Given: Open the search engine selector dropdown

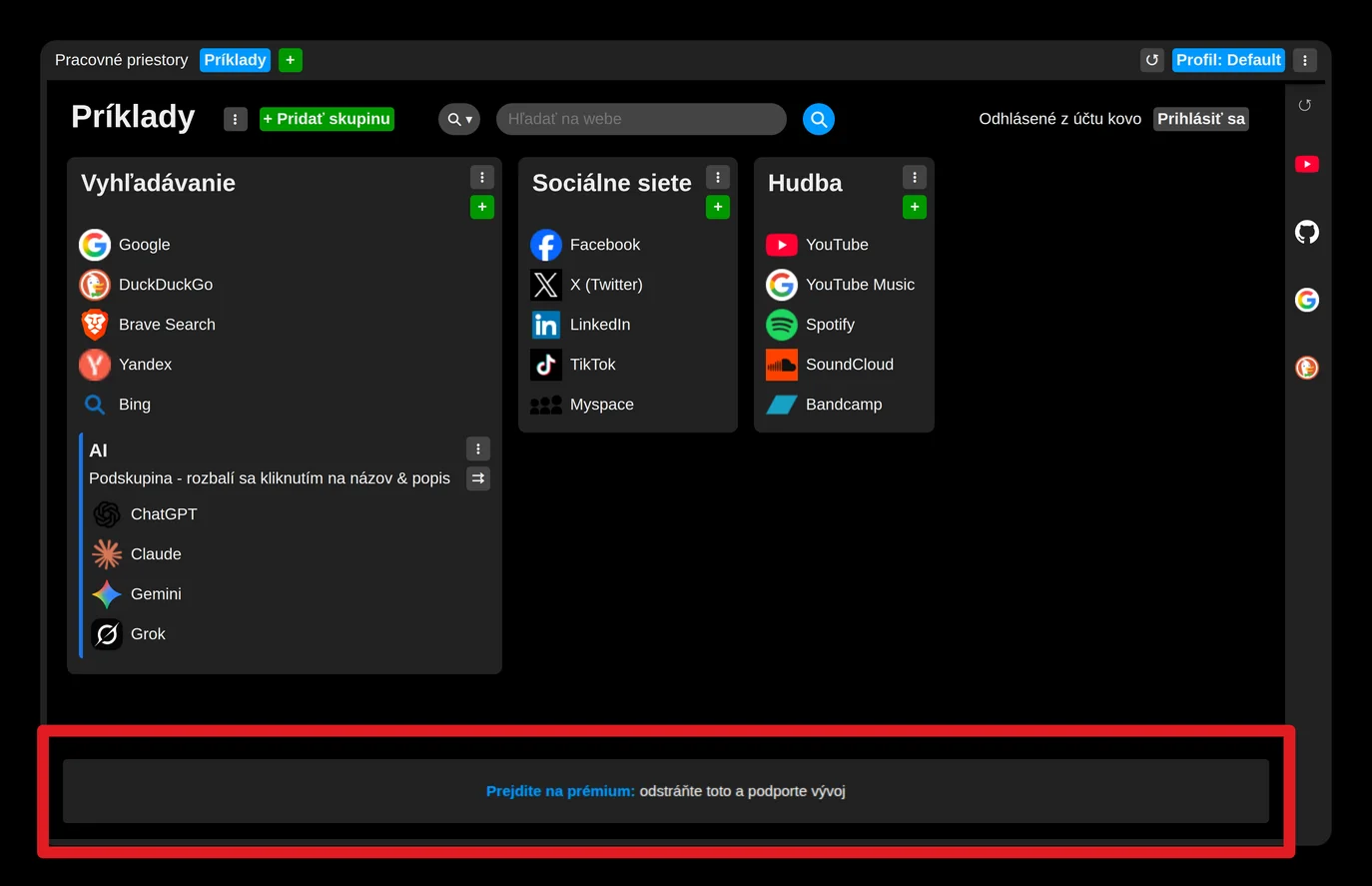Looking at the screenshot, I should [459, 119].
